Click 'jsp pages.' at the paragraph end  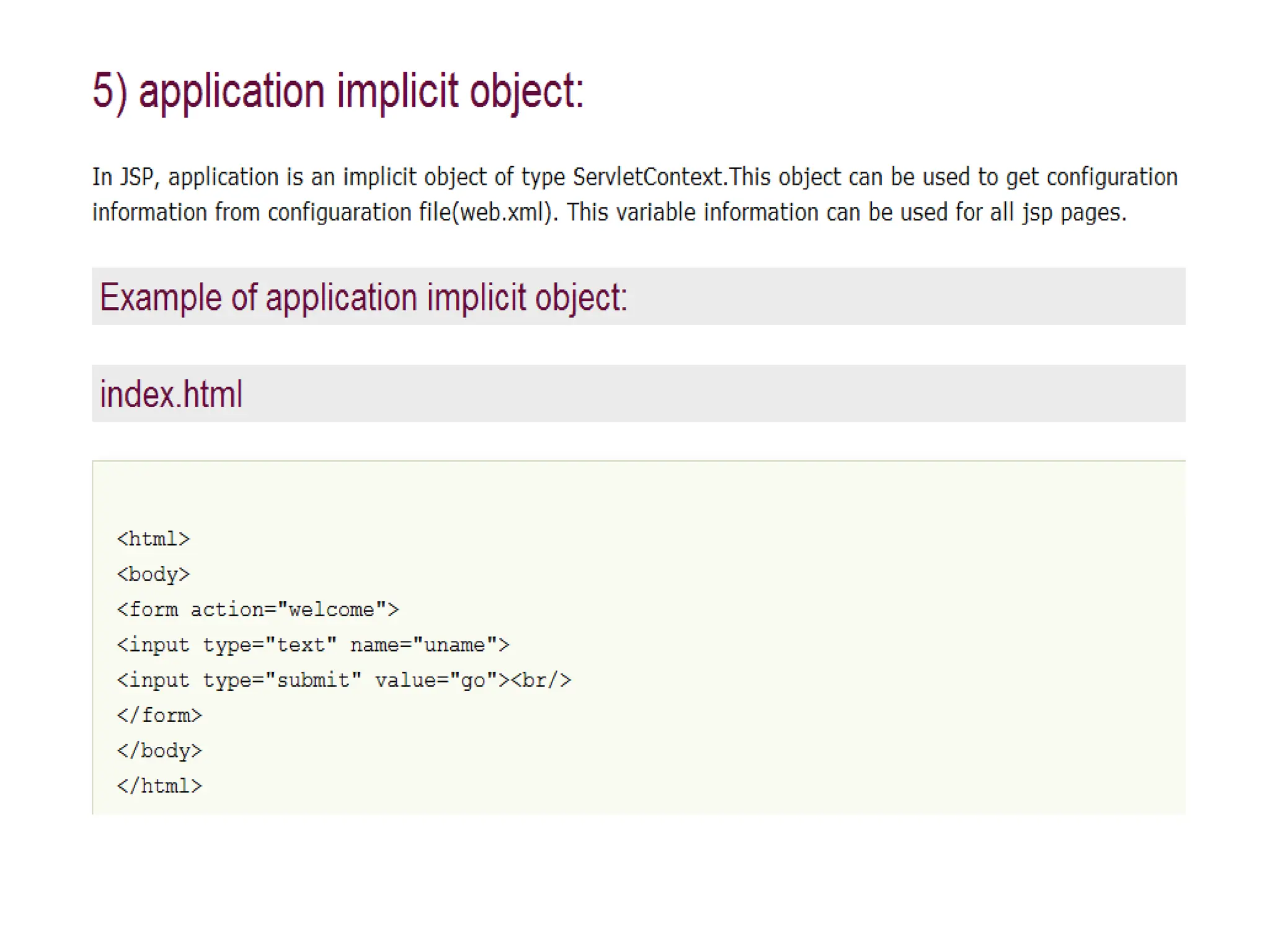tap(1074, 213)
